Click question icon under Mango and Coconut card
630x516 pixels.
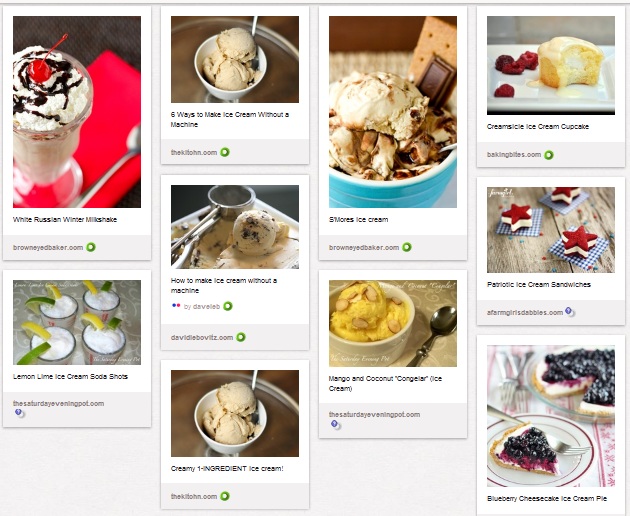pyautogui.click(x=334, y=424)
